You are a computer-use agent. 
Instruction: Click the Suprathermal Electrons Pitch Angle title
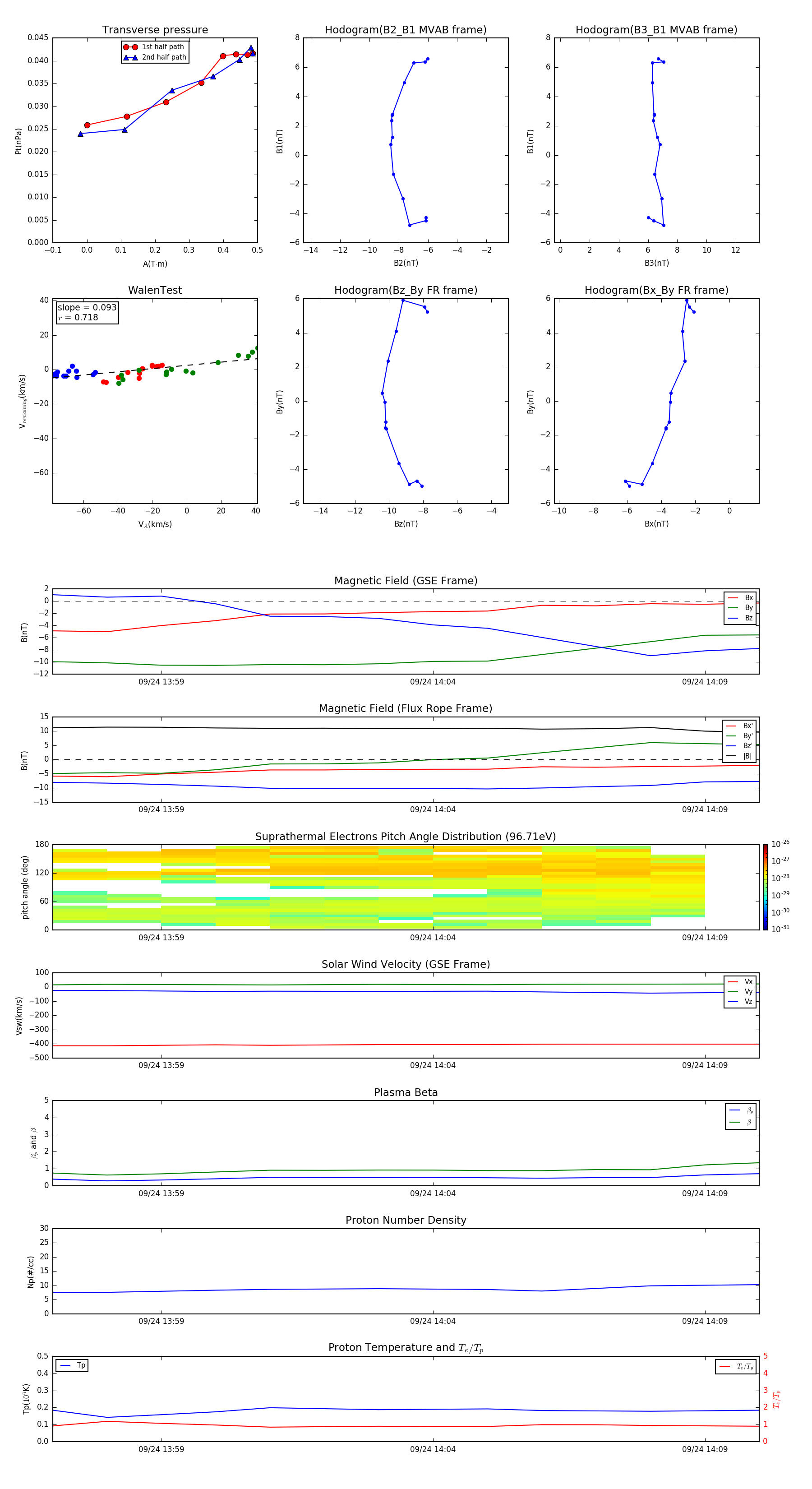[406, 837]
